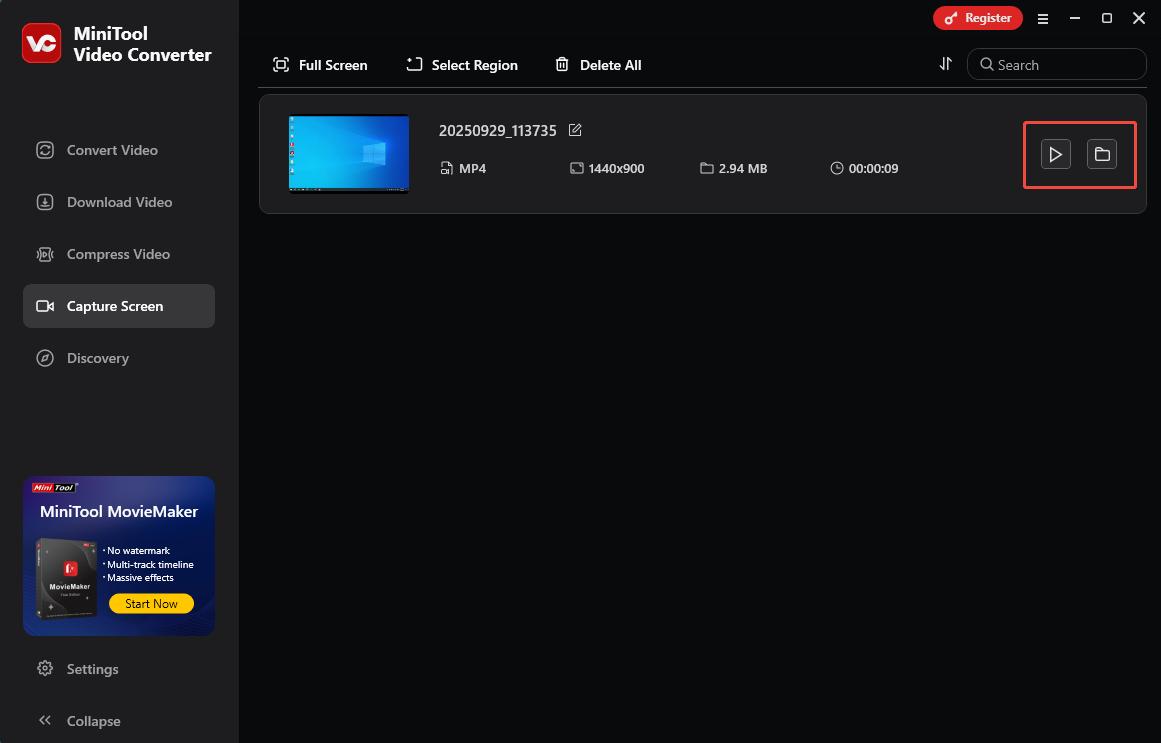1161x743 pixels.
Task: Click inside the Search field
Action: click(1057, 64)
